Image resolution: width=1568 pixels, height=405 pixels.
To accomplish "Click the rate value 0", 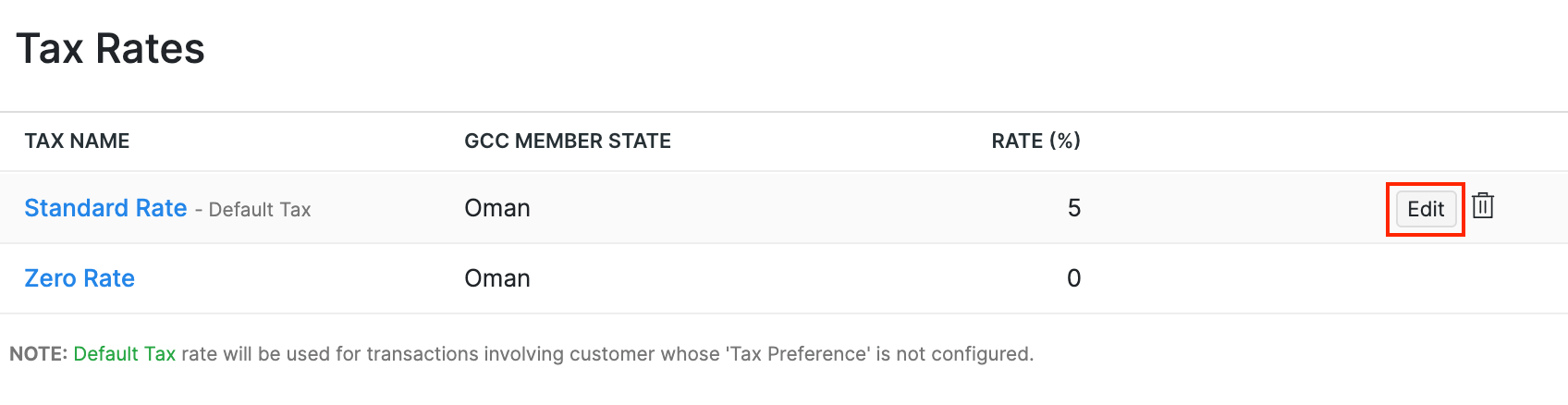I will point(1073,278).
